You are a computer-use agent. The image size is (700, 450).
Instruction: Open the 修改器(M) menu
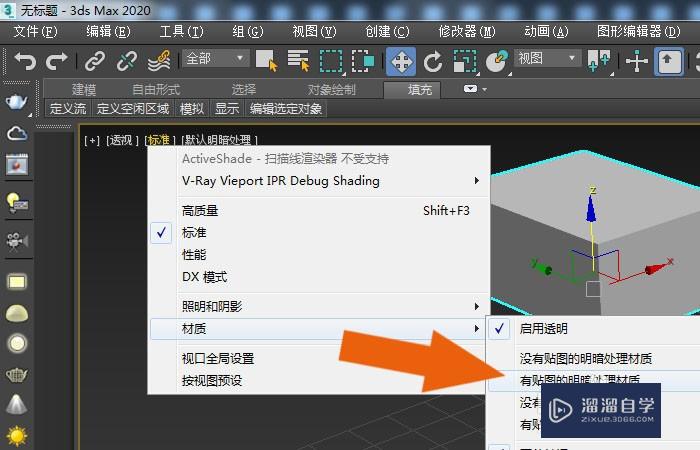point(467,31)
